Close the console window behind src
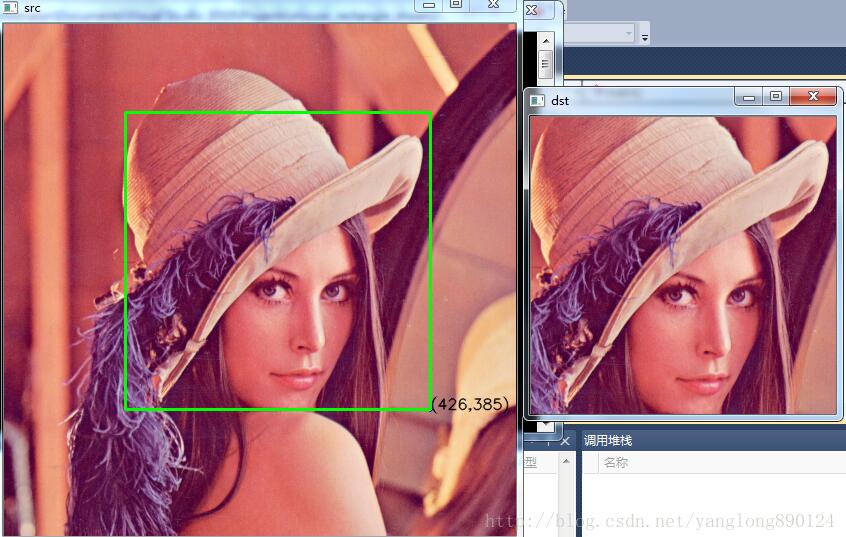 532,9
